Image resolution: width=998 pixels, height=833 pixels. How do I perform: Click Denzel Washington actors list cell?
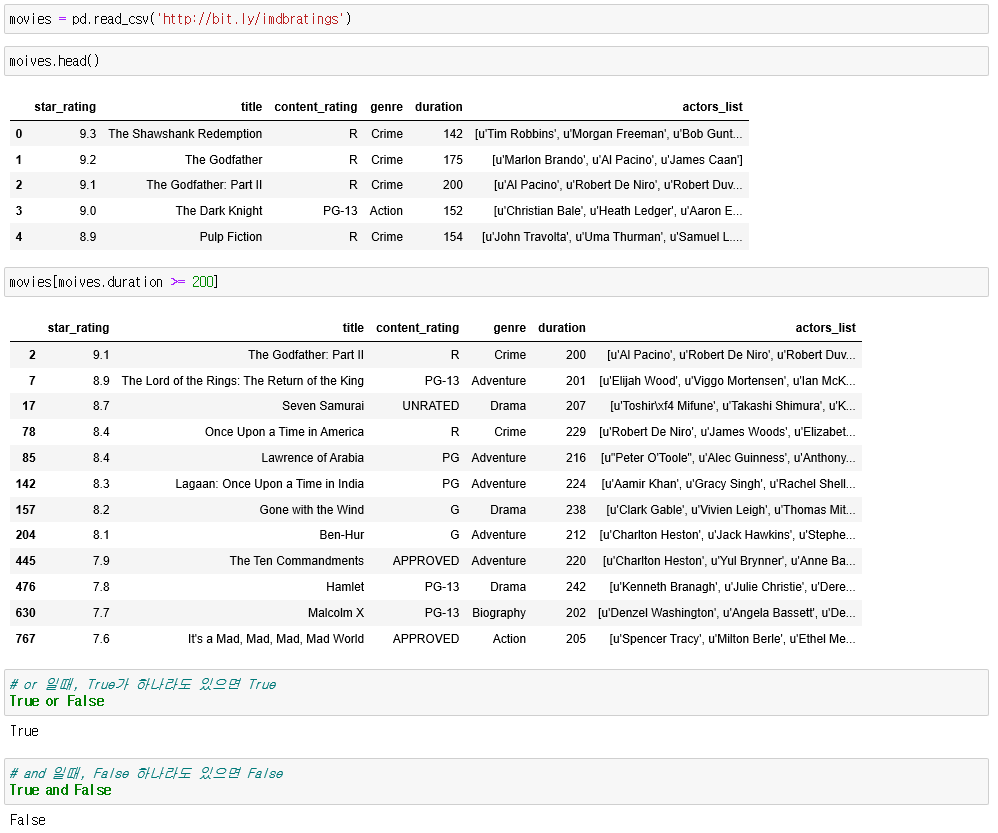pyautogui.click(x=727, y=613)
